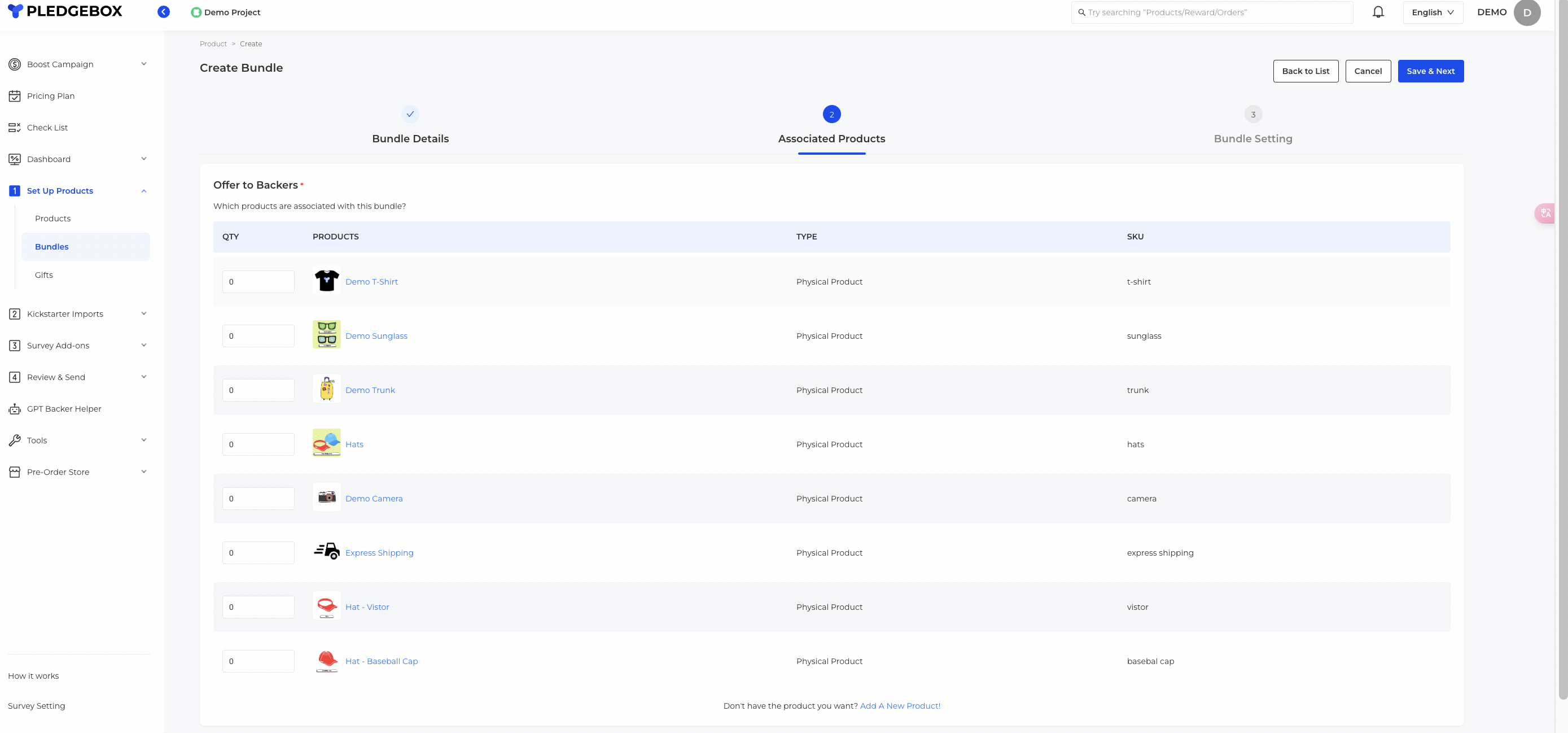1568x733 pixels.
Task: Click the Demo Trunk thumbnail
Action: pyautogui.click(x=327, y=389)
